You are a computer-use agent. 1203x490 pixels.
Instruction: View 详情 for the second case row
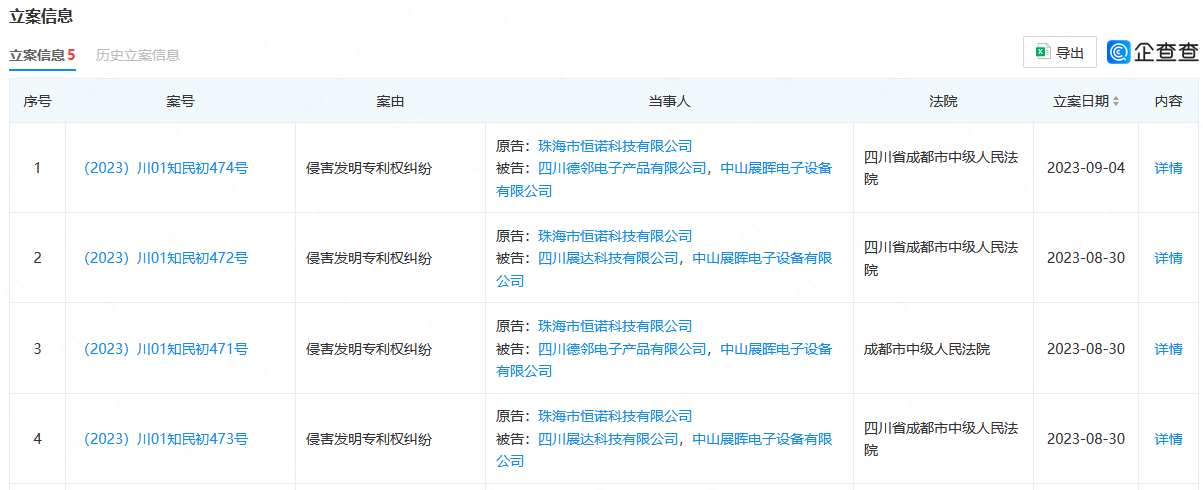[1168, 258]
